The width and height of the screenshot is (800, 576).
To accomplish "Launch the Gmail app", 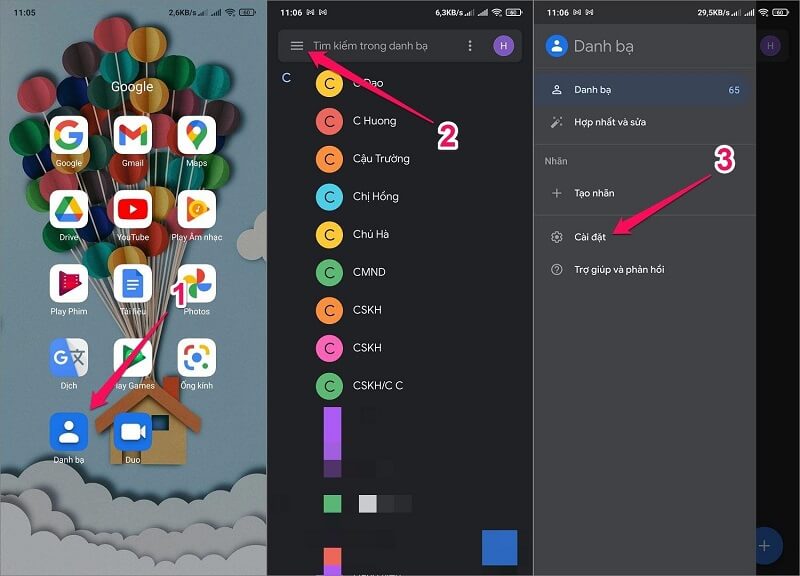I will click(133, 135).
